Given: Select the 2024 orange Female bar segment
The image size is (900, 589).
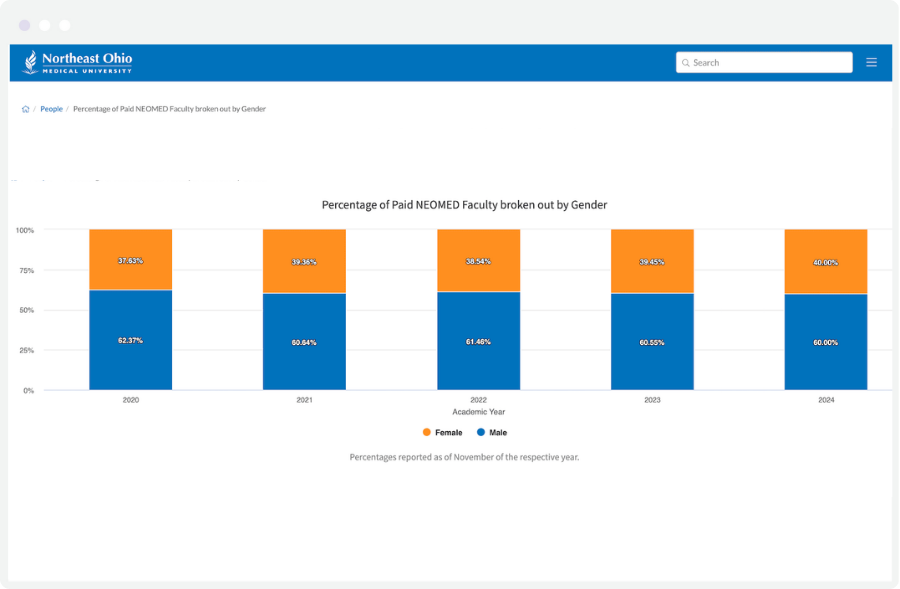Looking at the screenshot, I should (826, 259).
